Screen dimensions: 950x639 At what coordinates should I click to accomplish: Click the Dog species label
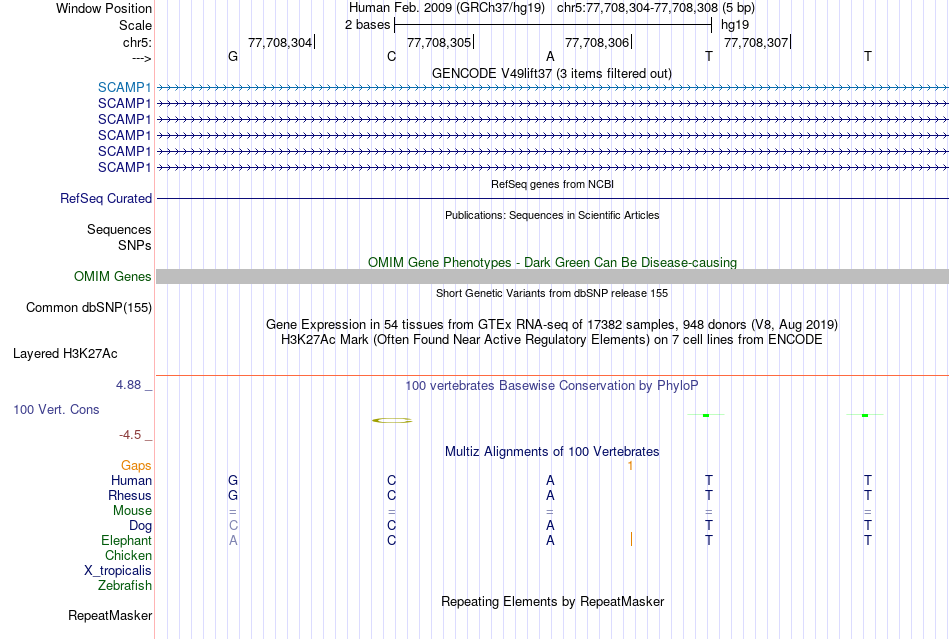point(140,526)
